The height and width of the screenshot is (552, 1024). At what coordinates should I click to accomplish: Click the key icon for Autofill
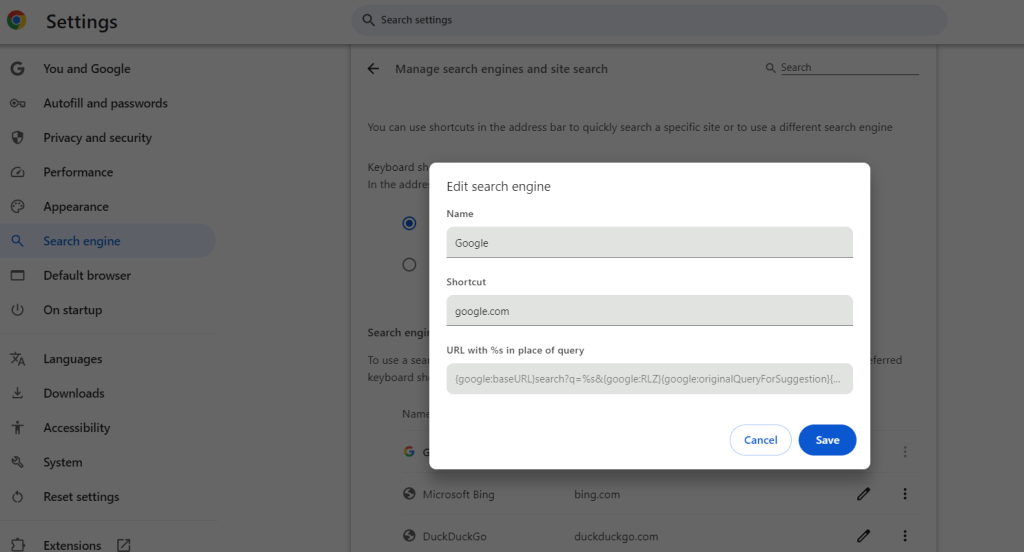pyautogui.click(x=18, y=103)
